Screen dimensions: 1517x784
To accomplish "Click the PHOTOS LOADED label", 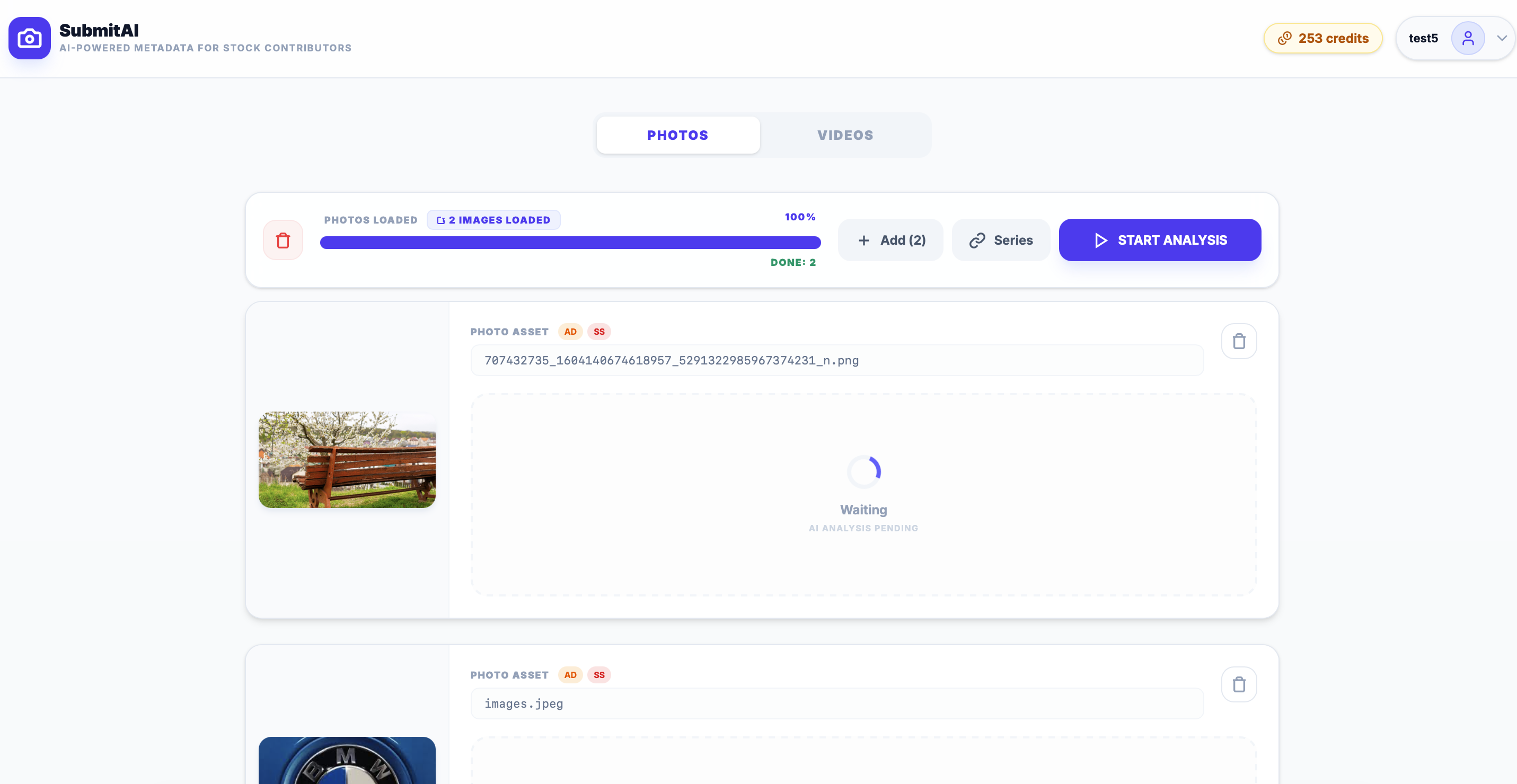I will click(371, 220).
